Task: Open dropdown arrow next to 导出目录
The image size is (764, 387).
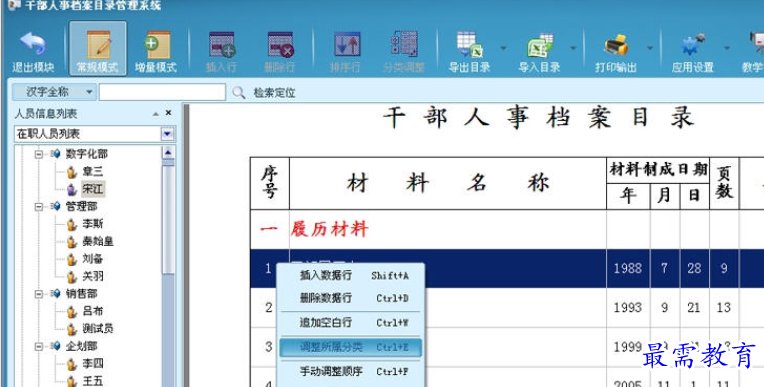Action: click(503, 48)
